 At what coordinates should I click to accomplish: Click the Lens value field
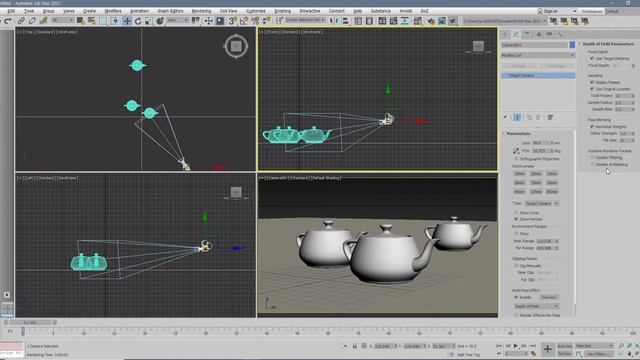tap(540, 143)
